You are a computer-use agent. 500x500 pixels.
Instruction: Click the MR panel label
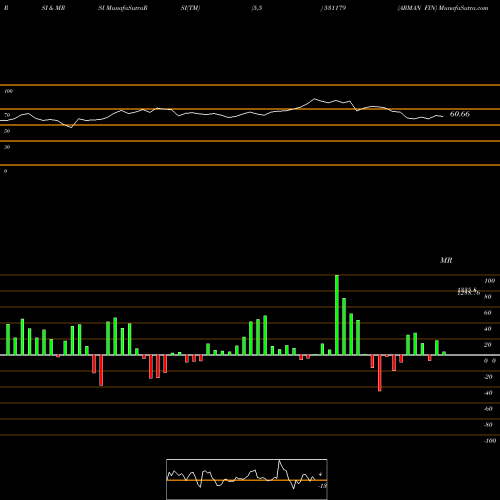(446, 260)
